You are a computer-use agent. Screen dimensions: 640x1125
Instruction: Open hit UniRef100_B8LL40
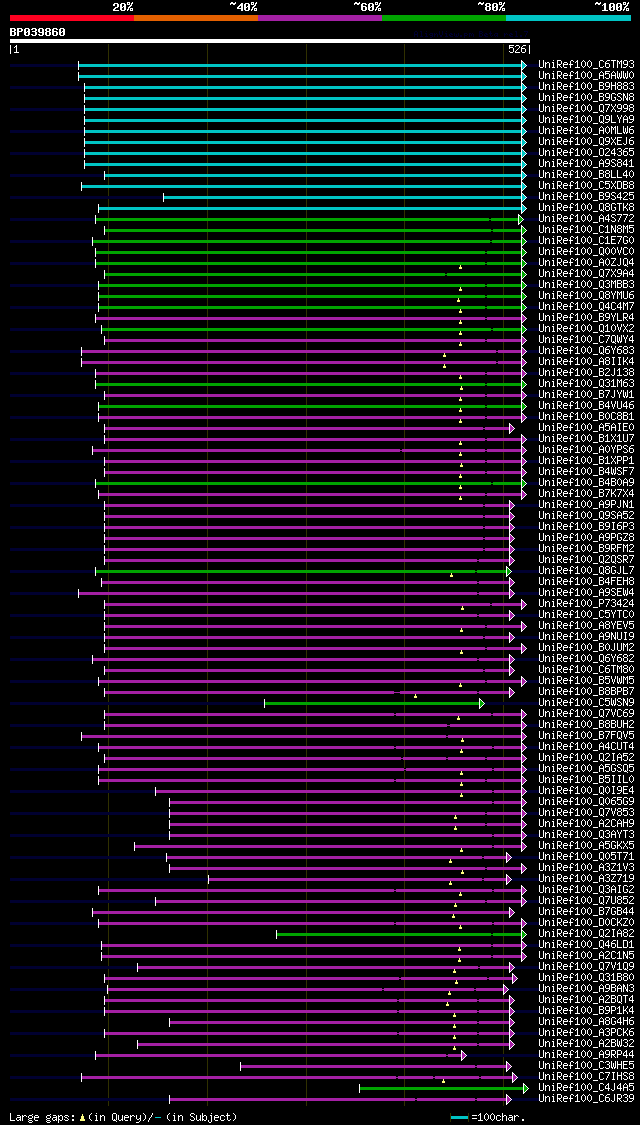pyautogui.click(x=586, y=174)
